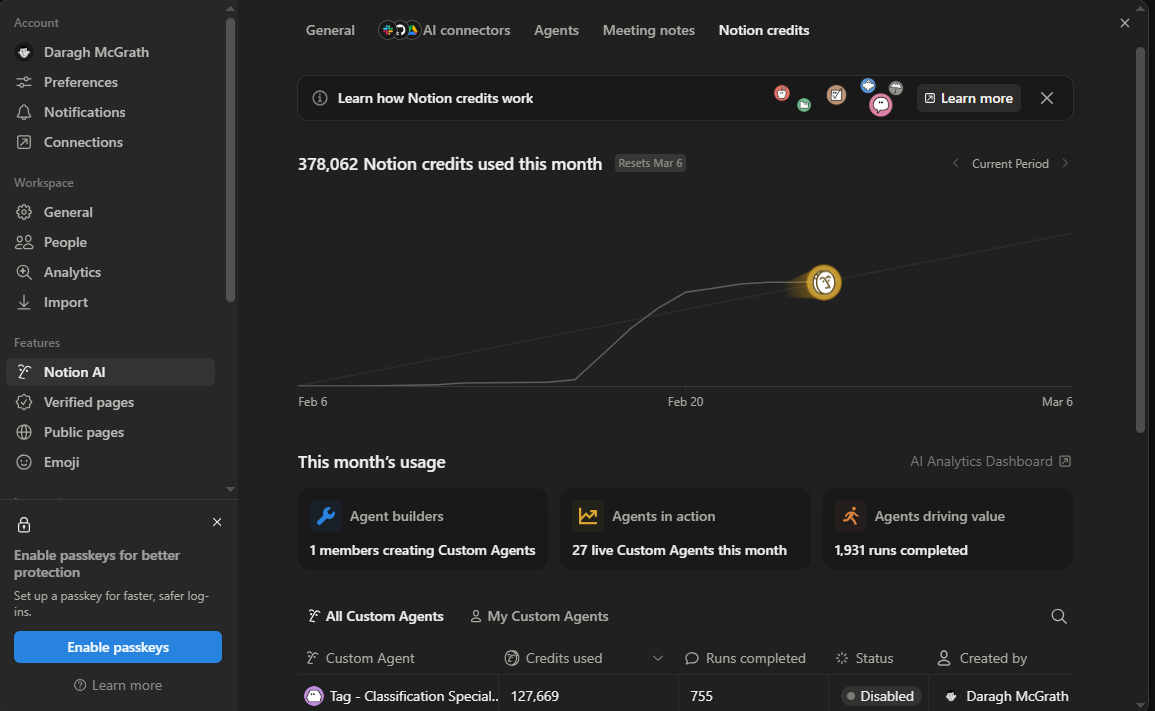The height and width of the screenshot is (711, 1155).
Task: Click the Resets Mar 6 badge
Action: [x=650, y=163]
